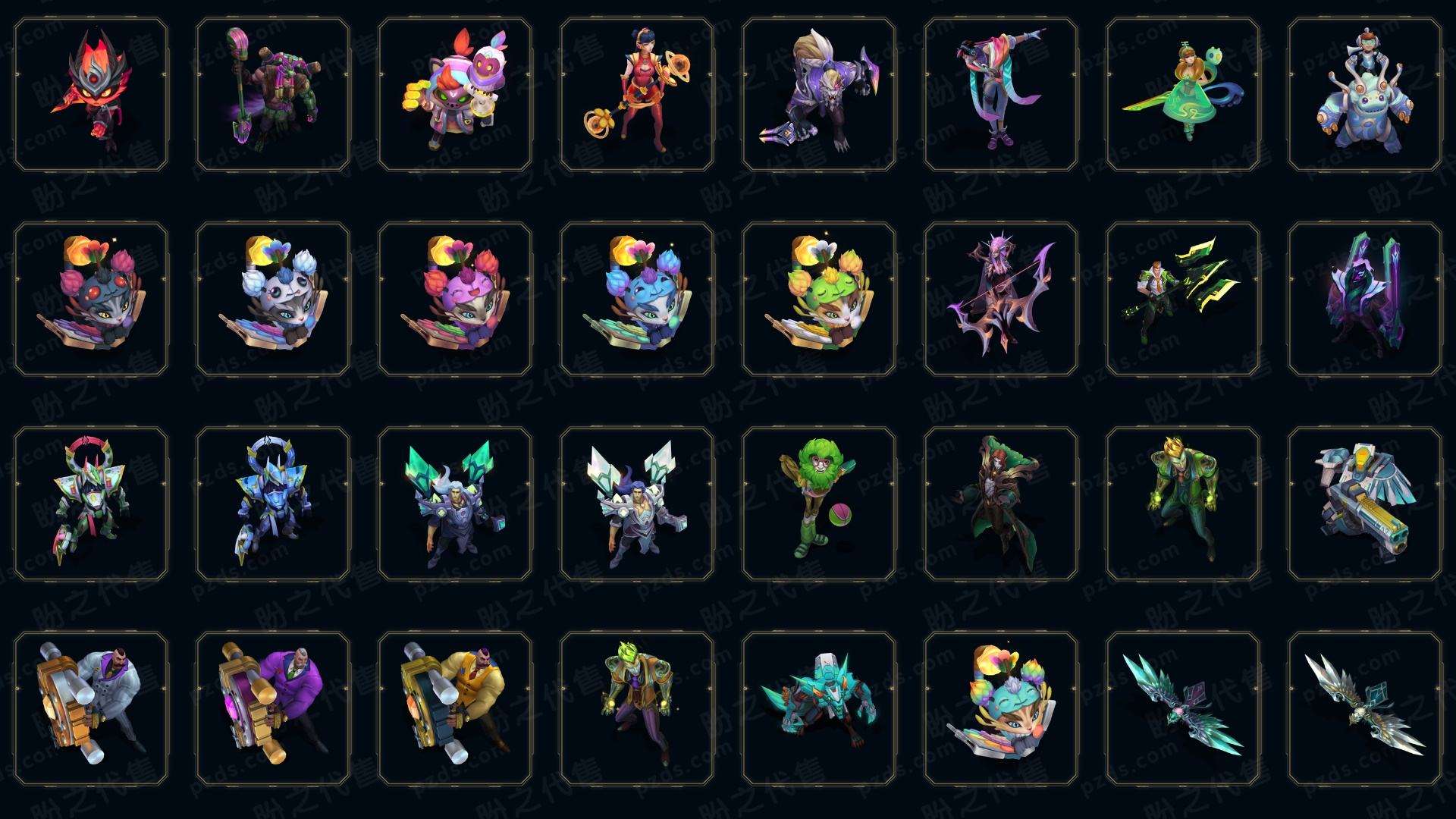Pick the green afro character with basketball
This screenshot has height=819, width=1456.
click(819, 504)
